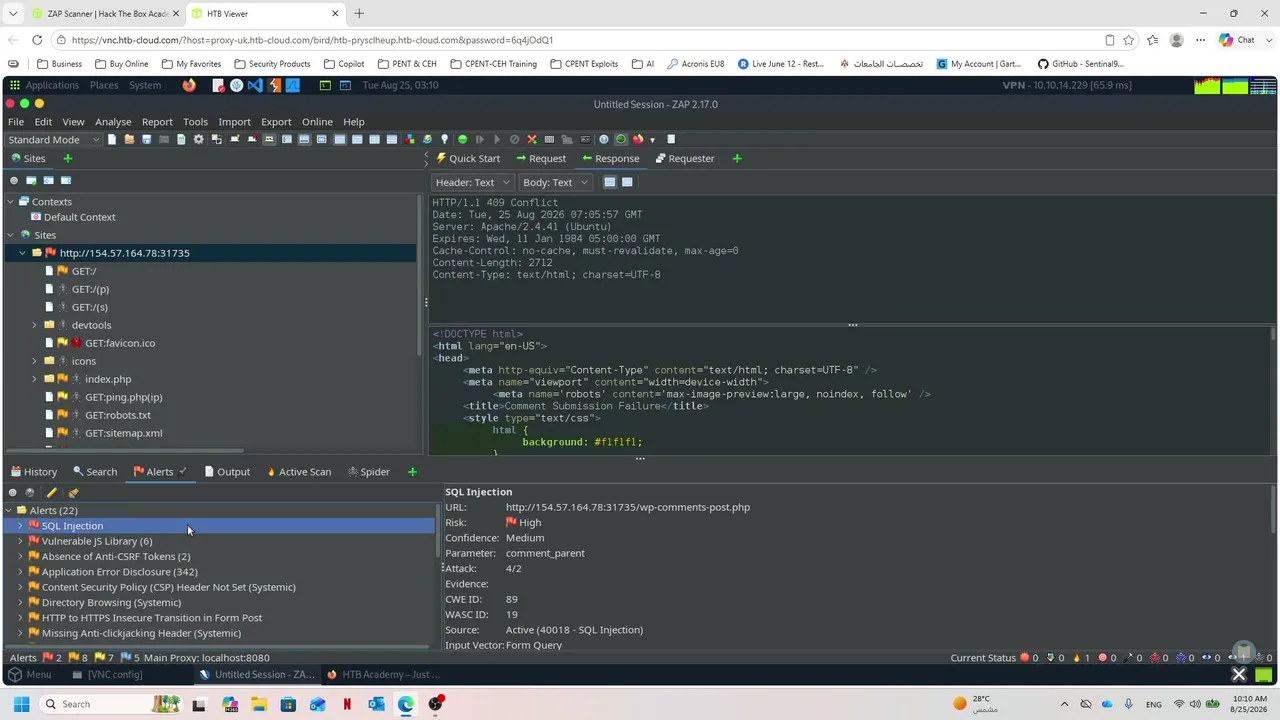Collapse the http://154.57.164.78:31735 site node

(x=22, y=253)
